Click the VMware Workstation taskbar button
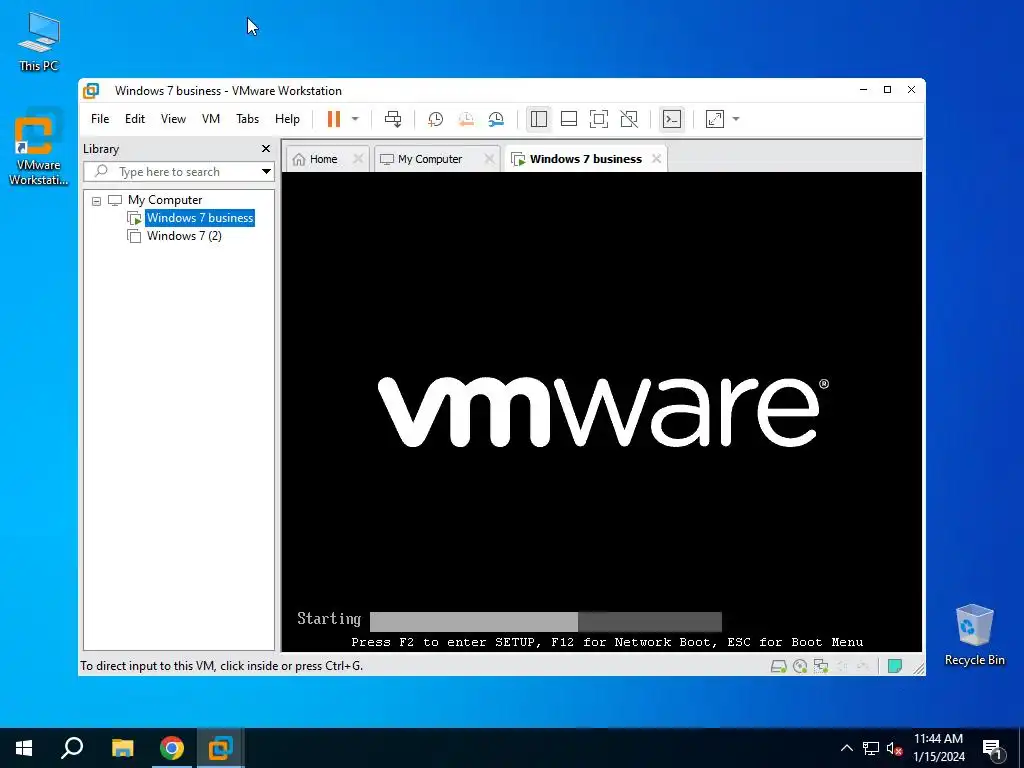The width and height of the screenshot is (1024, 768). point(221,748)
